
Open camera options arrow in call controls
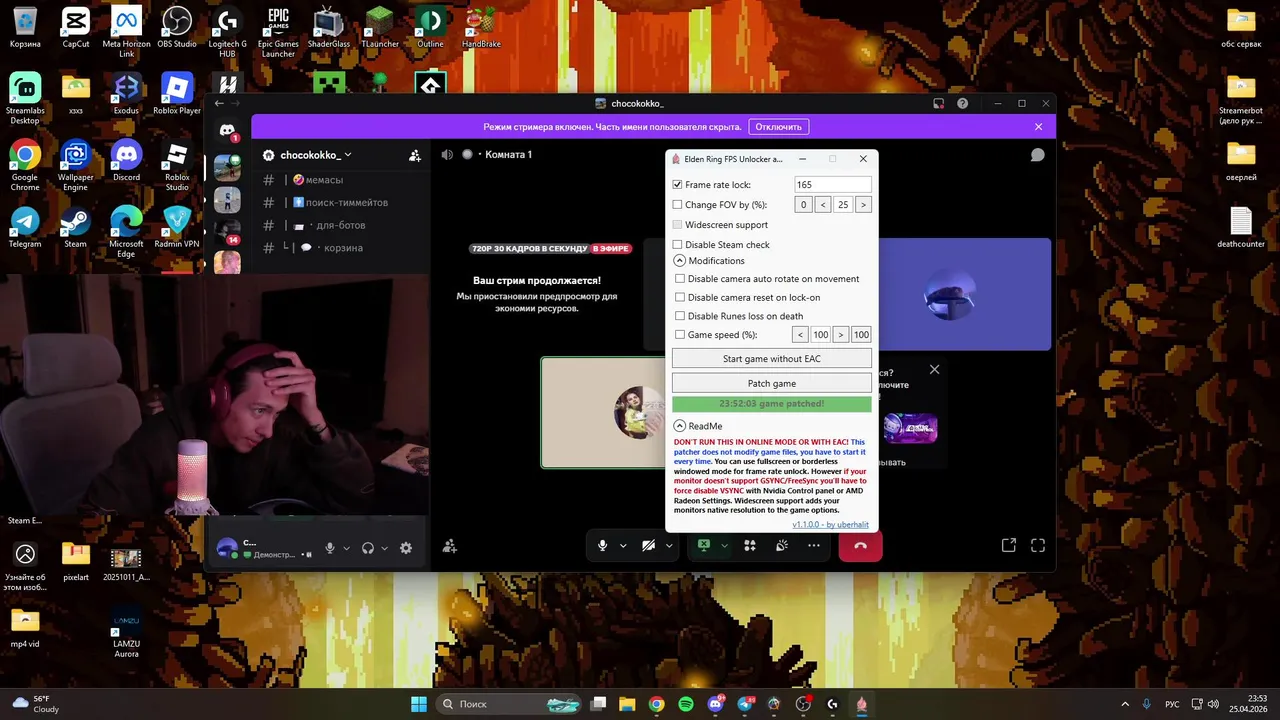tap(669, 546)
